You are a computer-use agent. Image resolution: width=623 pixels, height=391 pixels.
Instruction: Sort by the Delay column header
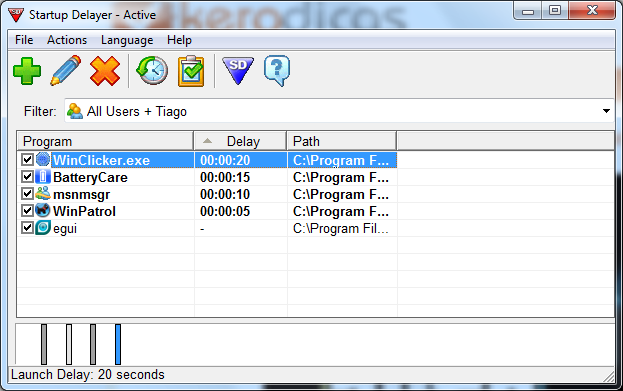tap(240, 141)
